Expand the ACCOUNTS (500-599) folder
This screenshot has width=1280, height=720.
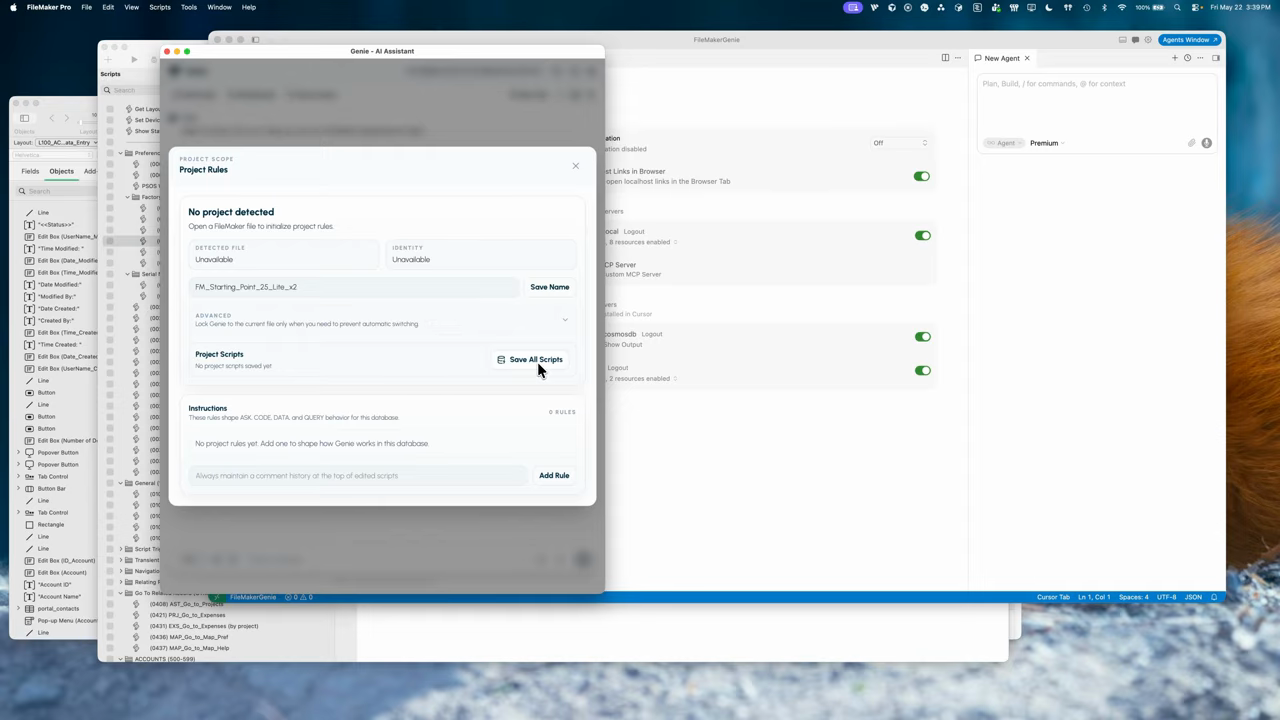point(121,659)
